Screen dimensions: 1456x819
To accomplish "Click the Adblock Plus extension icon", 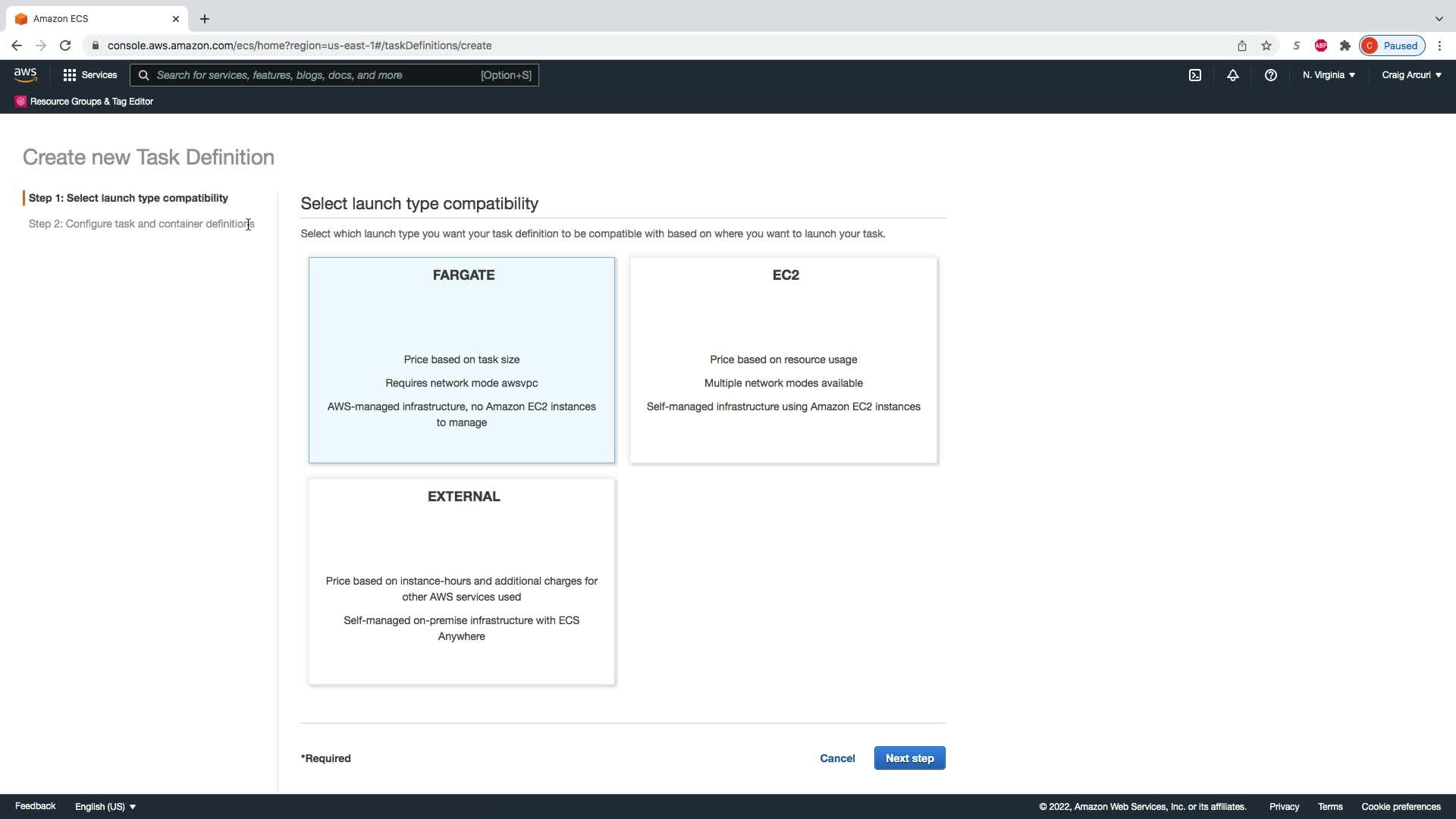I will tap(1320, 45).
